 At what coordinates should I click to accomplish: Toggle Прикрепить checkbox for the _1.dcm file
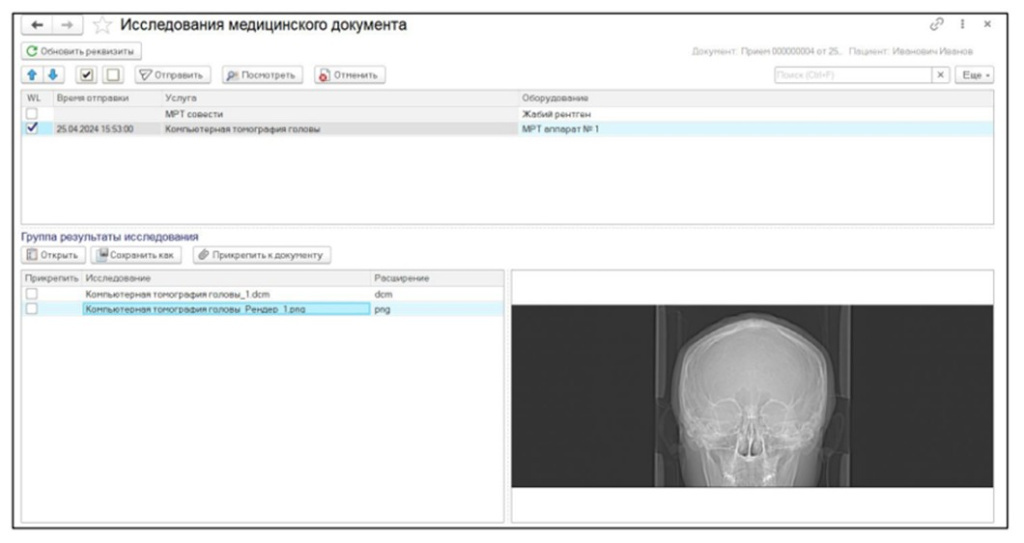(x=31, y=294)
